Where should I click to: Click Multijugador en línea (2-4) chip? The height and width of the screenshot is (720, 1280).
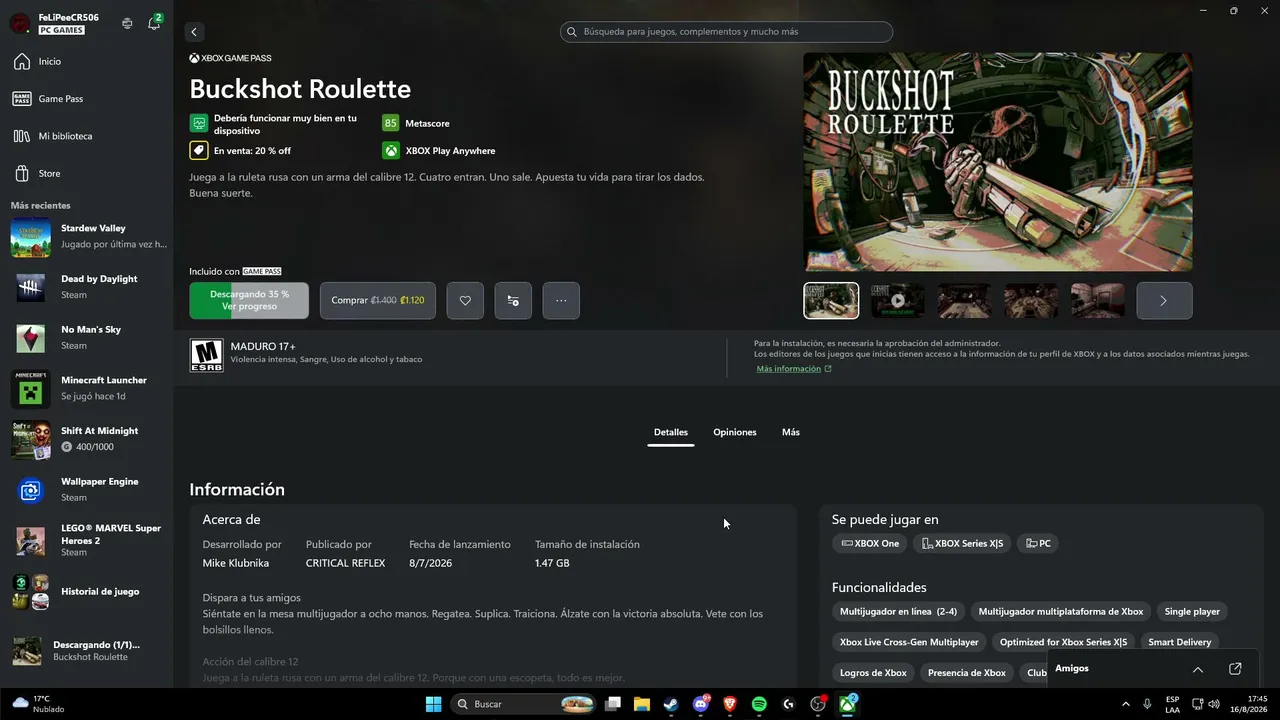898,612
